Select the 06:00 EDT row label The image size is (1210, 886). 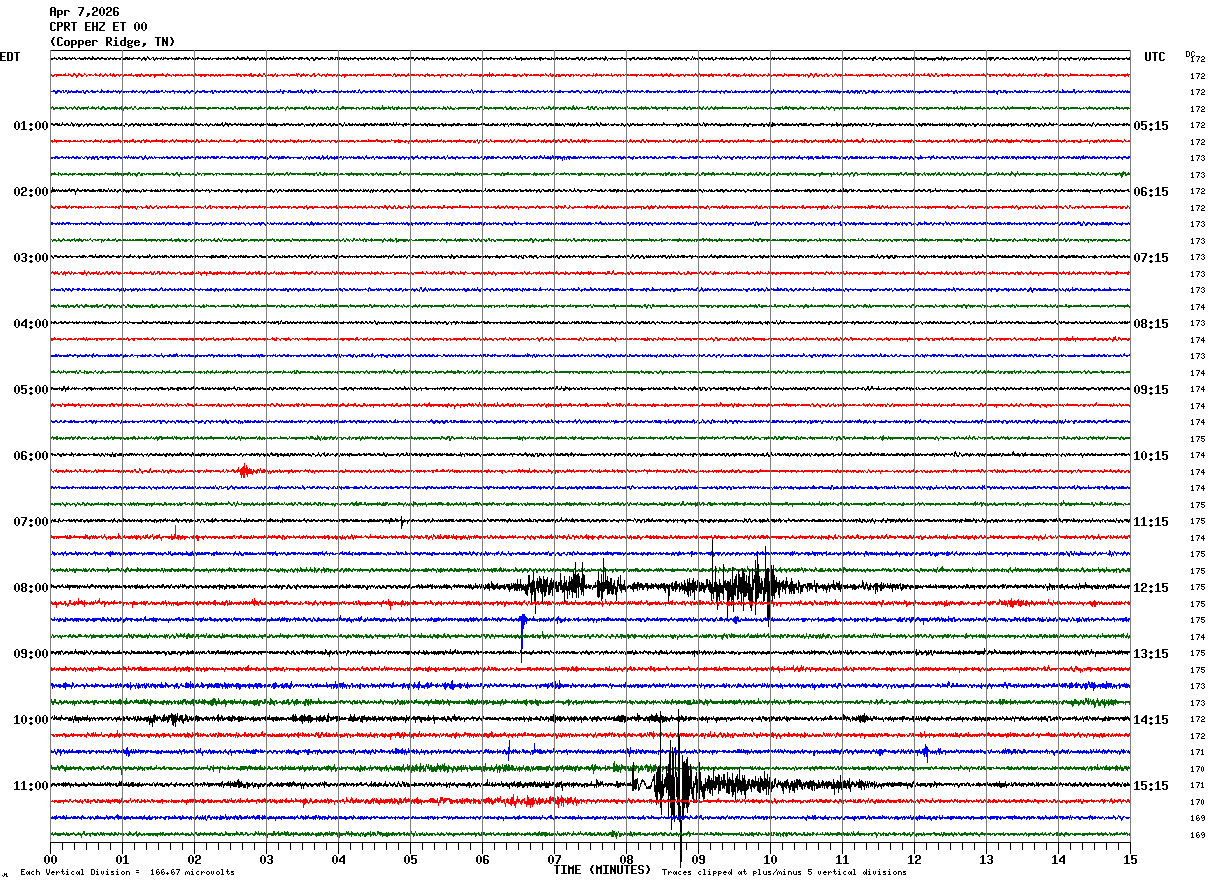(31, 456)
